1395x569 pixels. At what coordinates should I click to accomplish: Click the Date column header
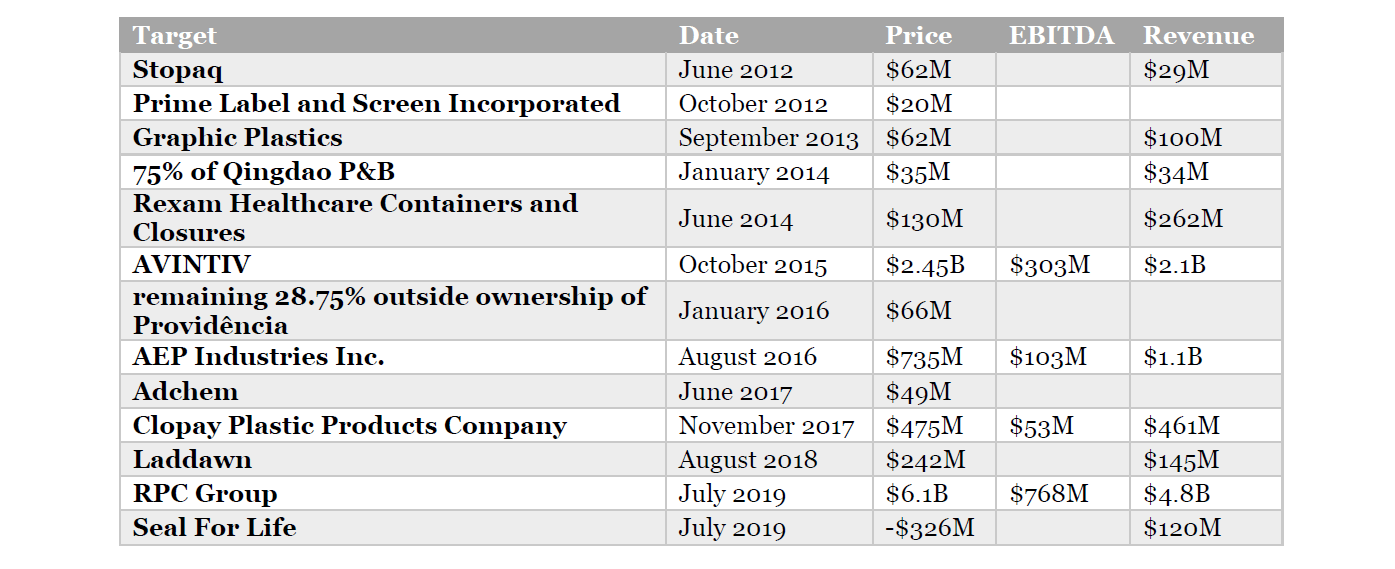(x=708, y=36)
